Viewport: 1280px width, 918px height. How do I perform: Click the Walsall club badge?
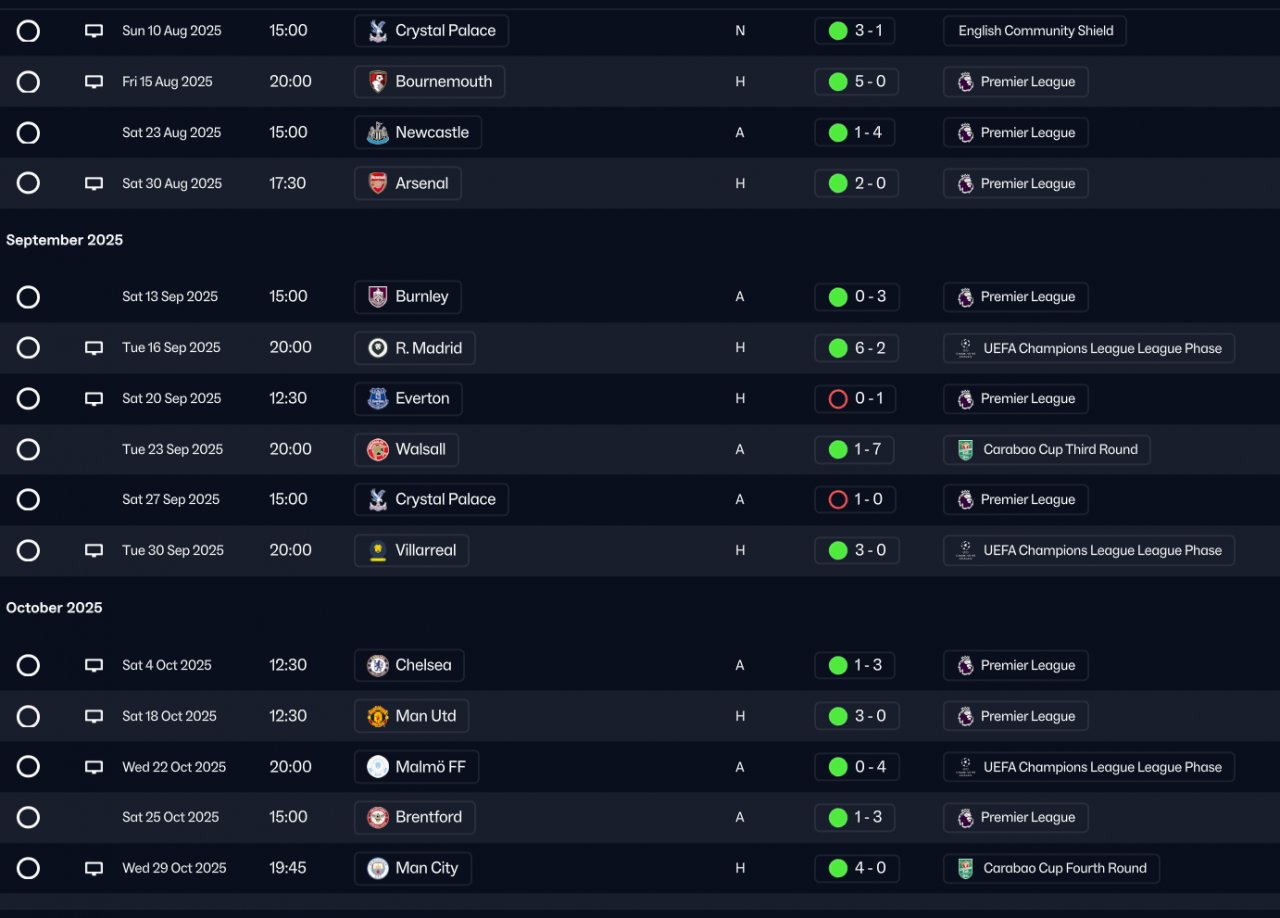point(378,450)
